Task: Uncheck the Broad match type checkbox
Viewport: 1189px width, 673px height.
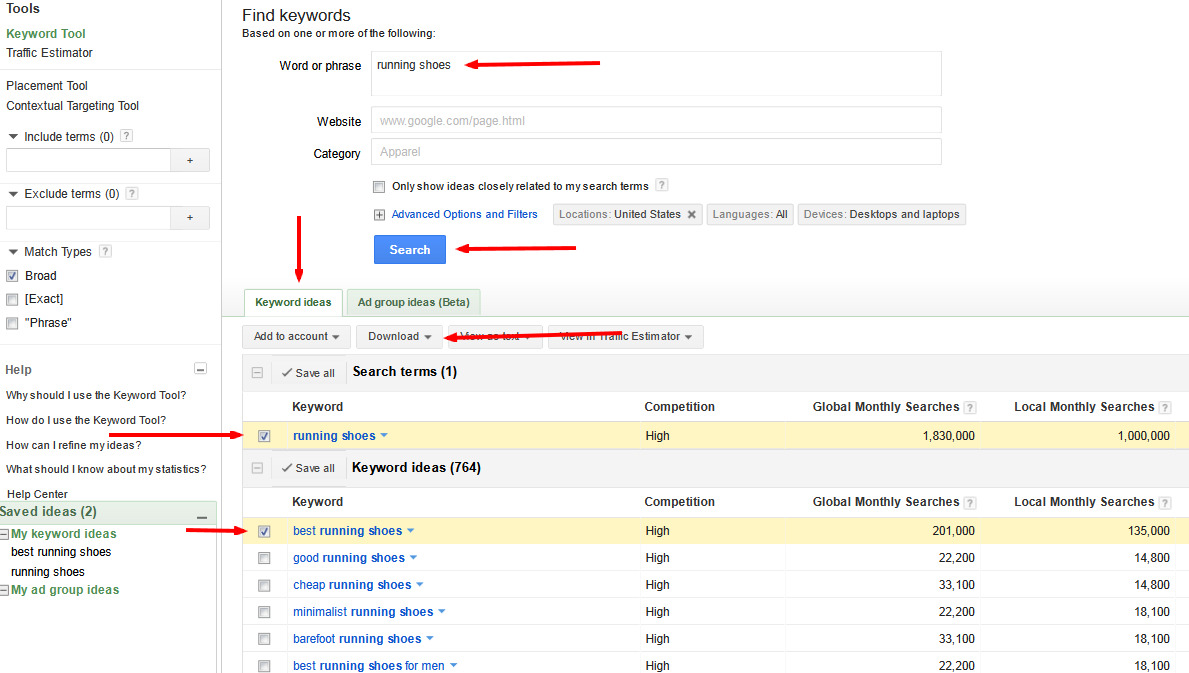Action: pyautogui.click(x=12, y=276)
